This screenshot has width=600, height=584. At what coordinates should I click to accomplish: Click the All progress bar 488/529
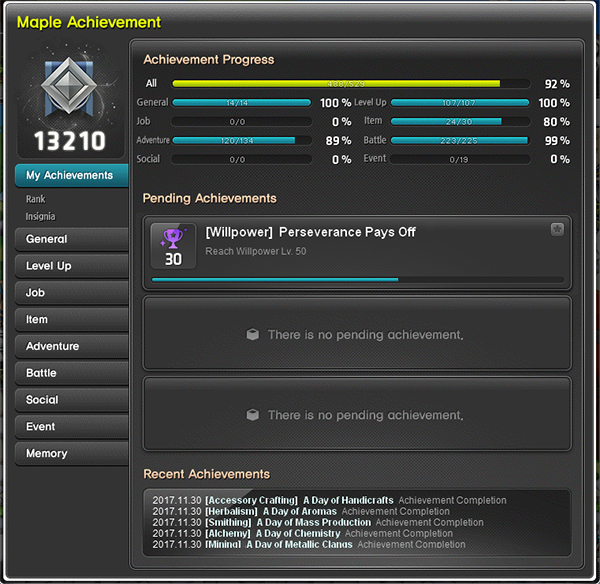click(x=351, y=83)
